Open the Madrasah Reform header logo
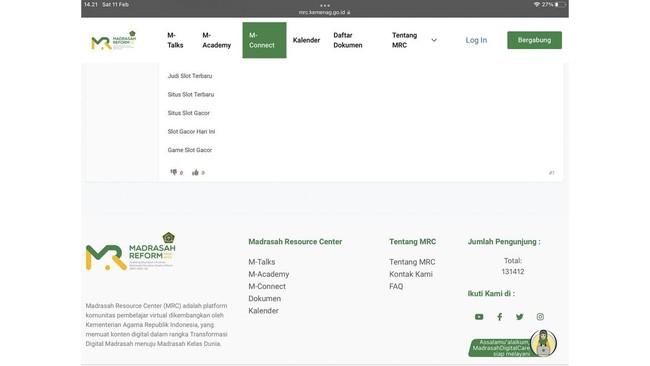650x366 pixels. click(114, 40)
